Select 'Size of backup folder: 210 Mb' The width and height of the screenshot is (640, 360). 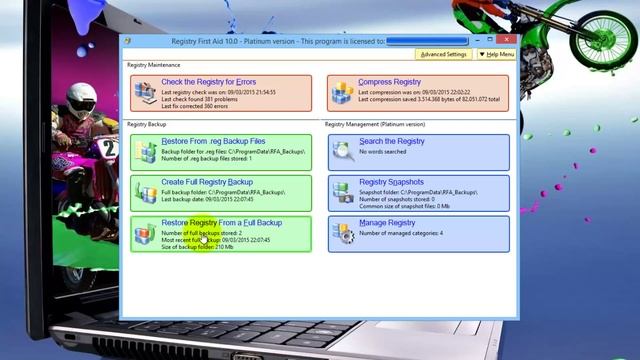[197, 247]
